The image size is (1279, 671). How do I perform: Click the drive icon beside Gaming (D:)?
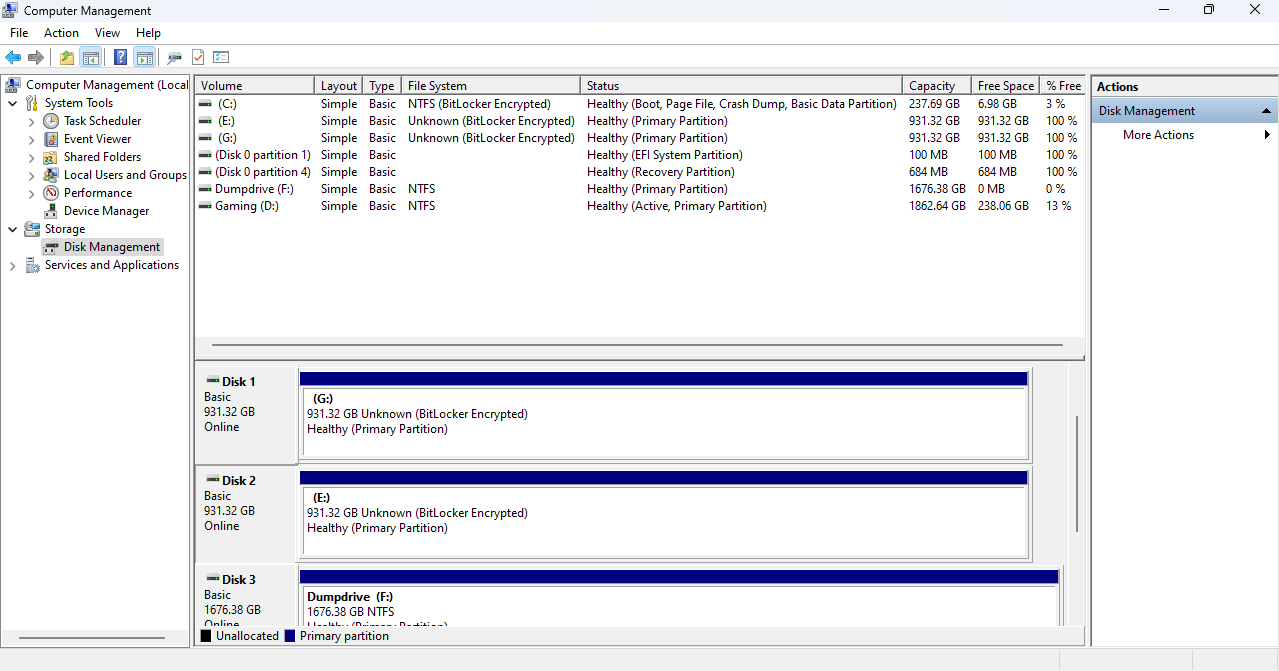point(205,206)
